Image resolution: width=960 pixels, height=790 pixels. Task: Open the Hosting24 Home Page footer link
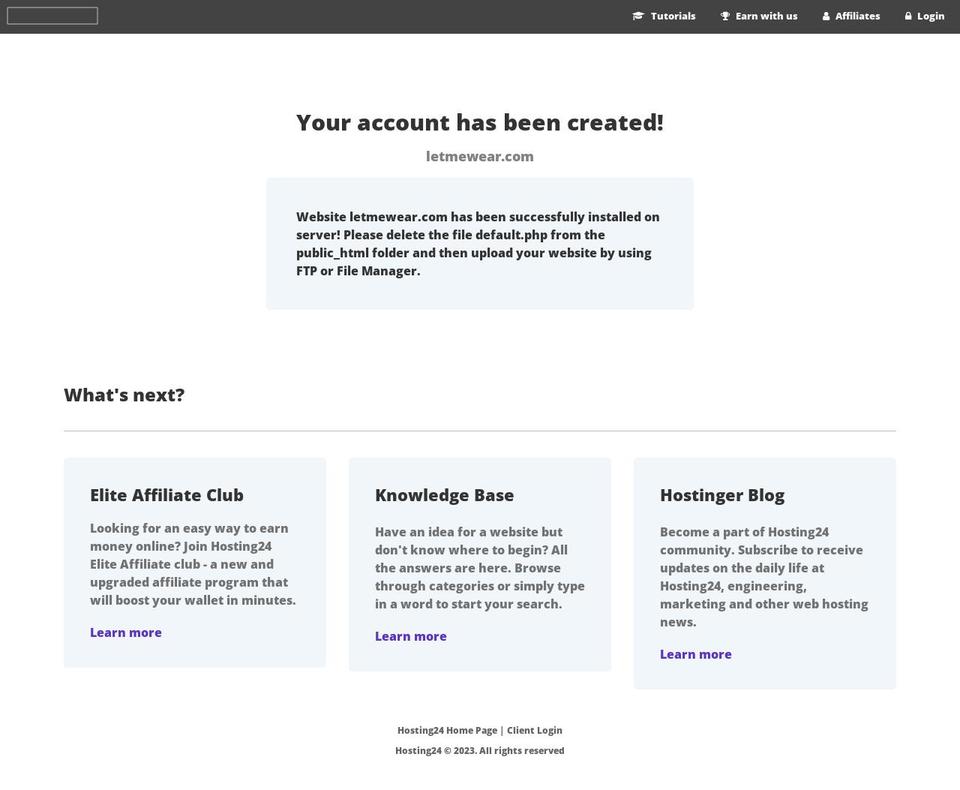pyautogui.click(x=447, y=730)
